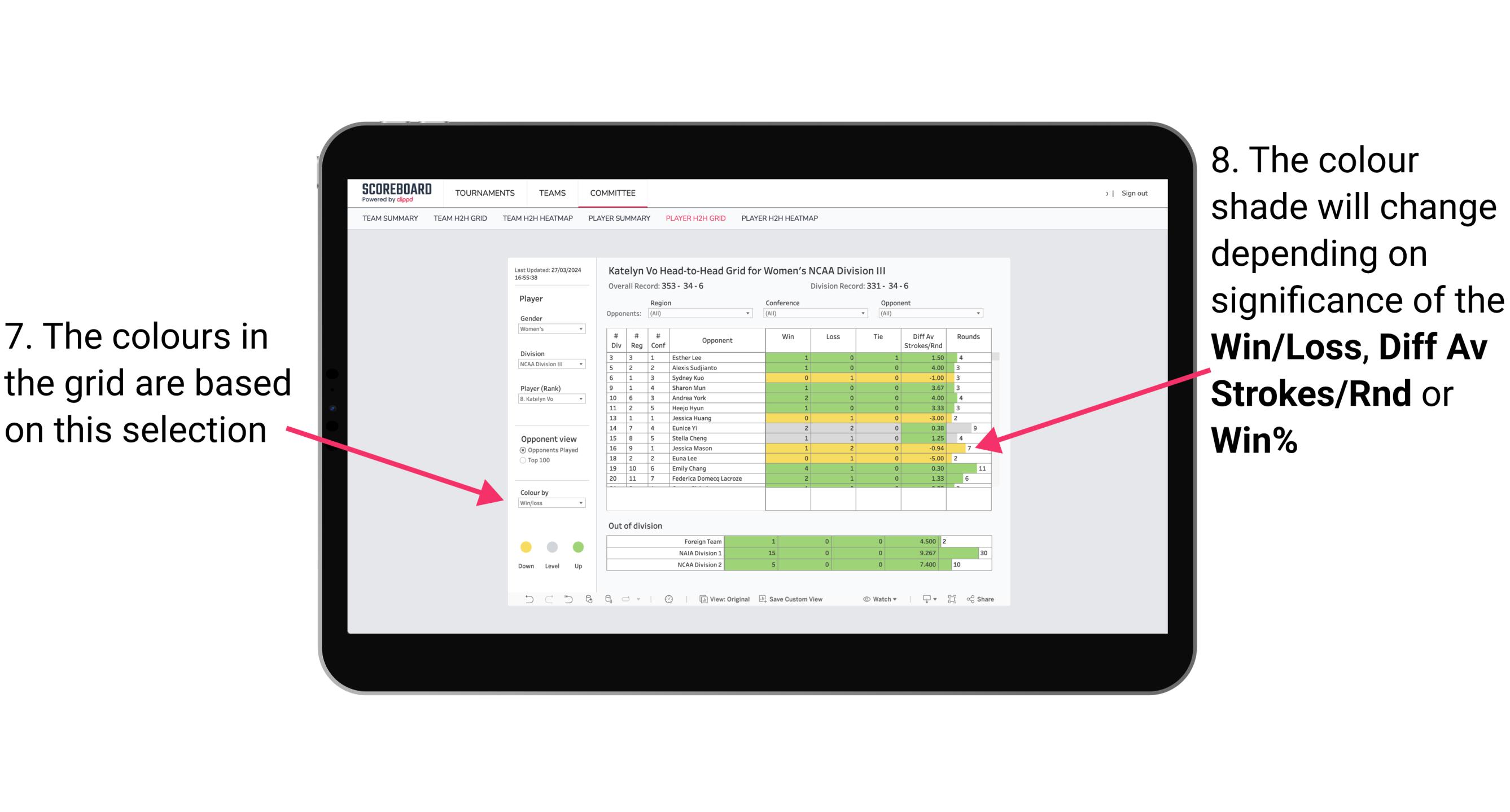This screenshot has height=812, width=1510.
Task: Toggle Down indicator color legend
Action: (525, 546)
